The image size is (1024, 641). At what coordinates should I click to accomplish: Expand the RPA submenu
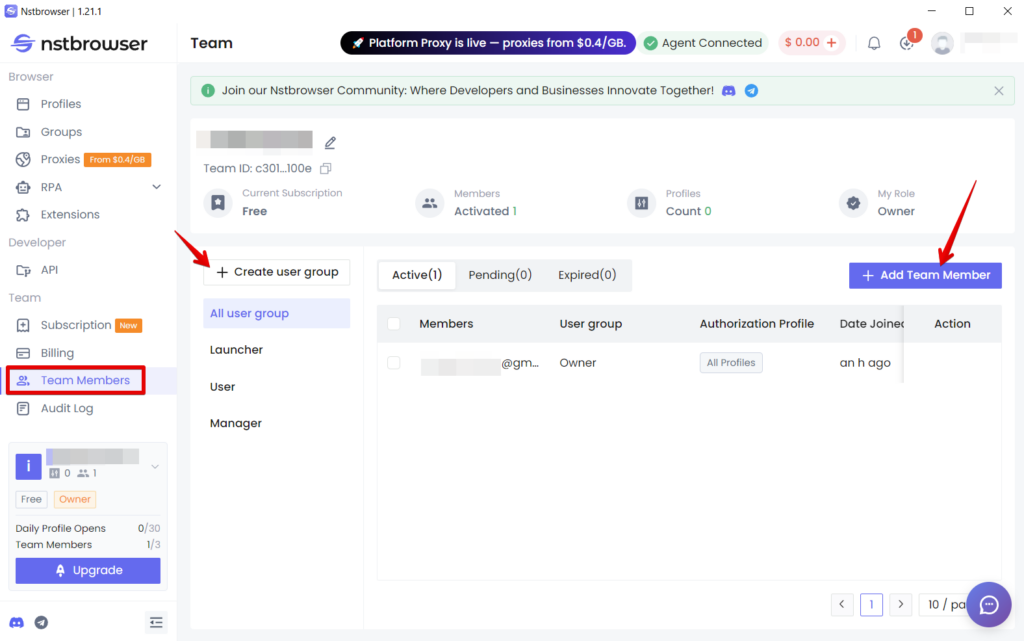[156, 187]
